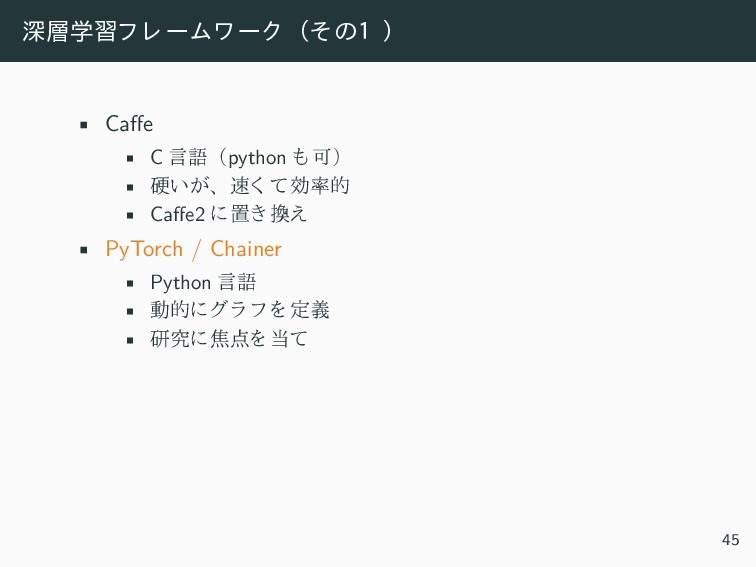Click the Caffe2 に置き換え line
Screen dimensions: 756x567
(229, 214)
